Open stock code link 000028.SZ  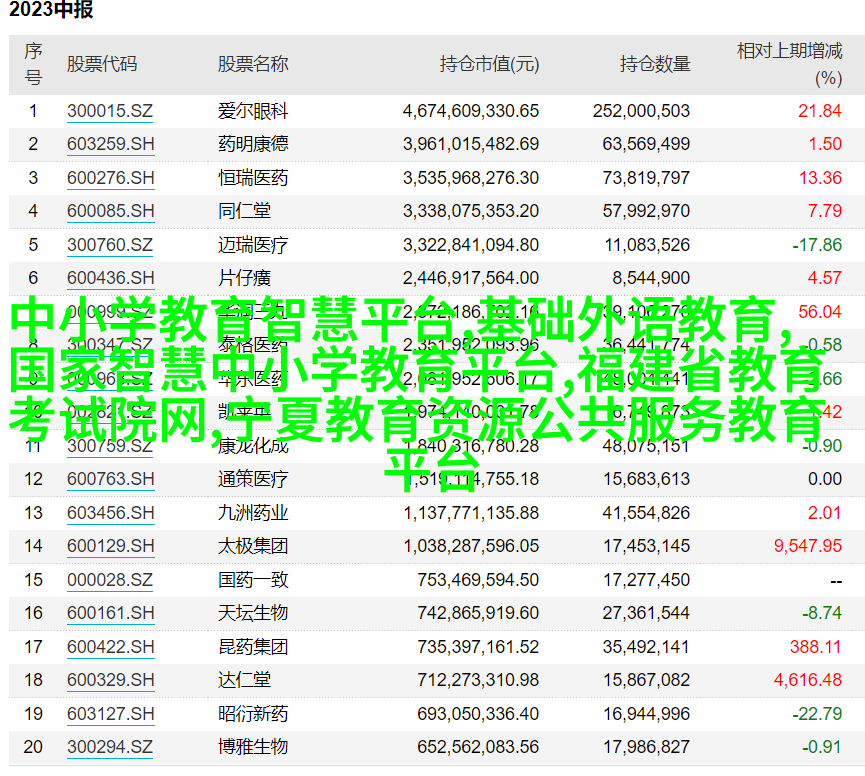pos(110,580)
